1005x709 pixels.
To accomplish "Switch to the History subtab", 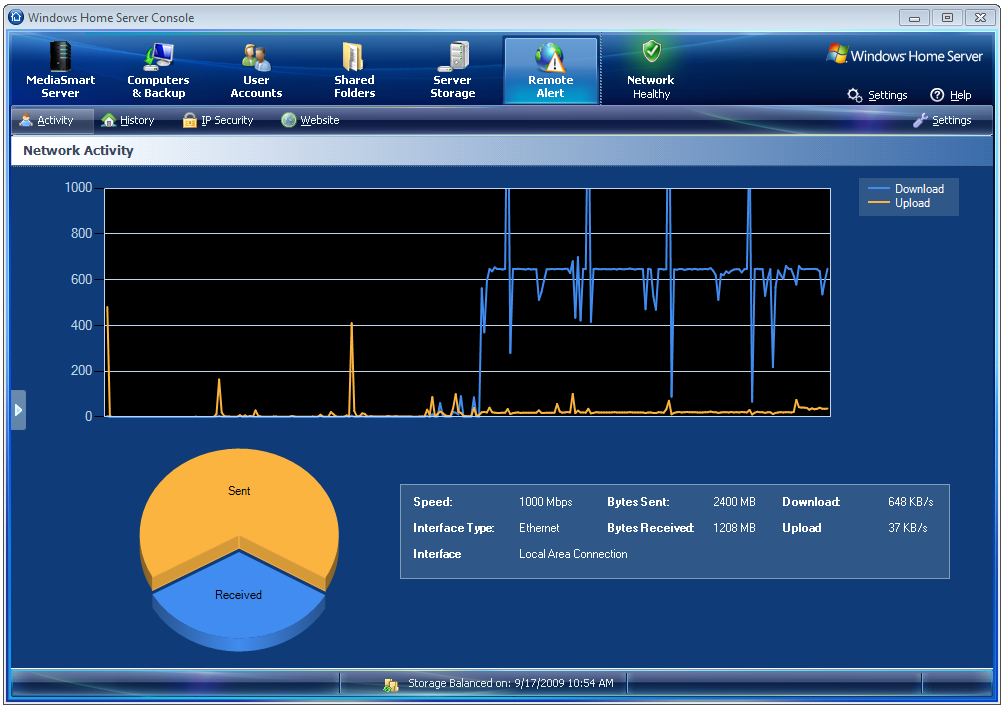I will (x=128, y=121).
